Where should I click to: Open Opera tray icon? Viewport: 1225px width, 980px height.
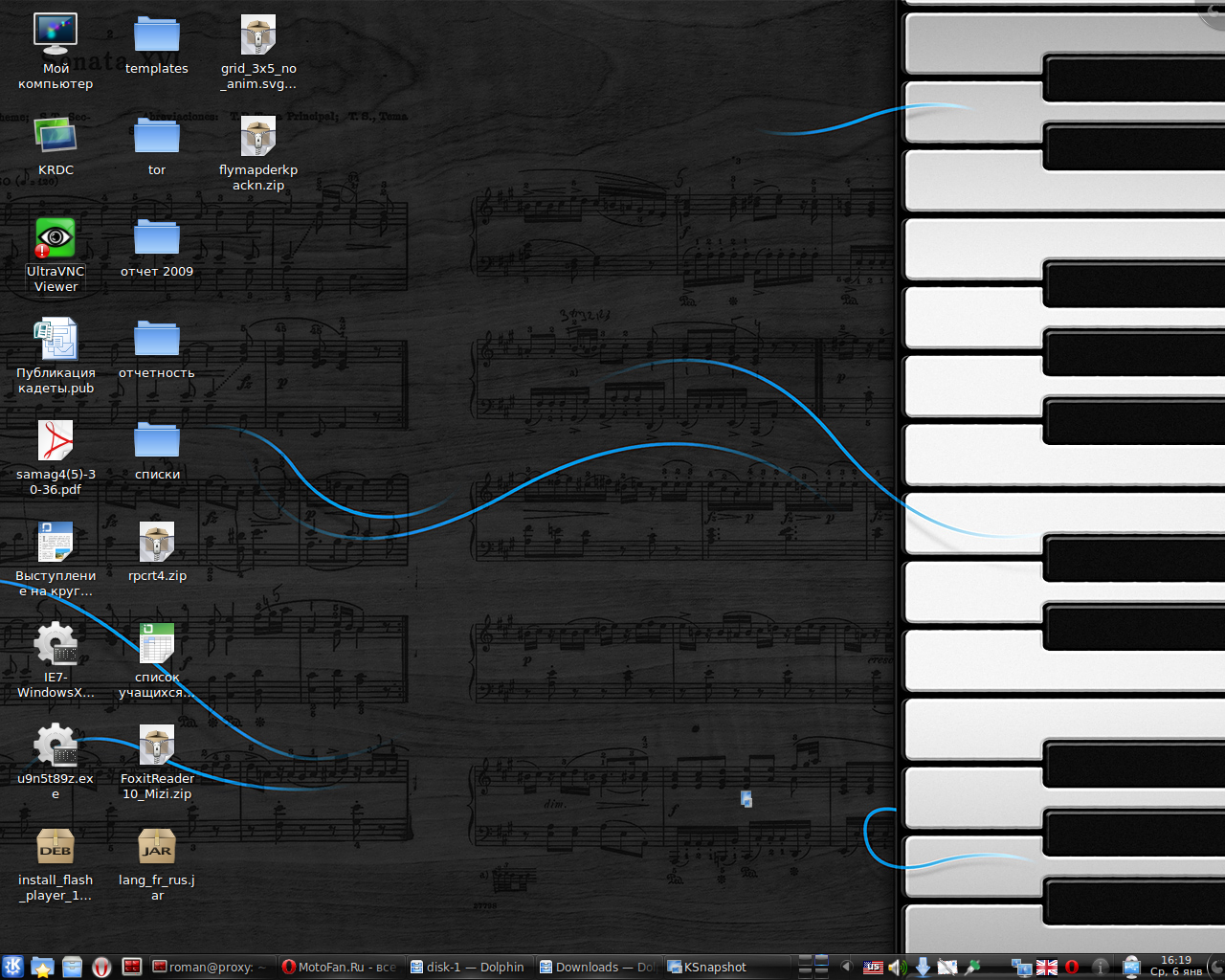click(1072, 968)
